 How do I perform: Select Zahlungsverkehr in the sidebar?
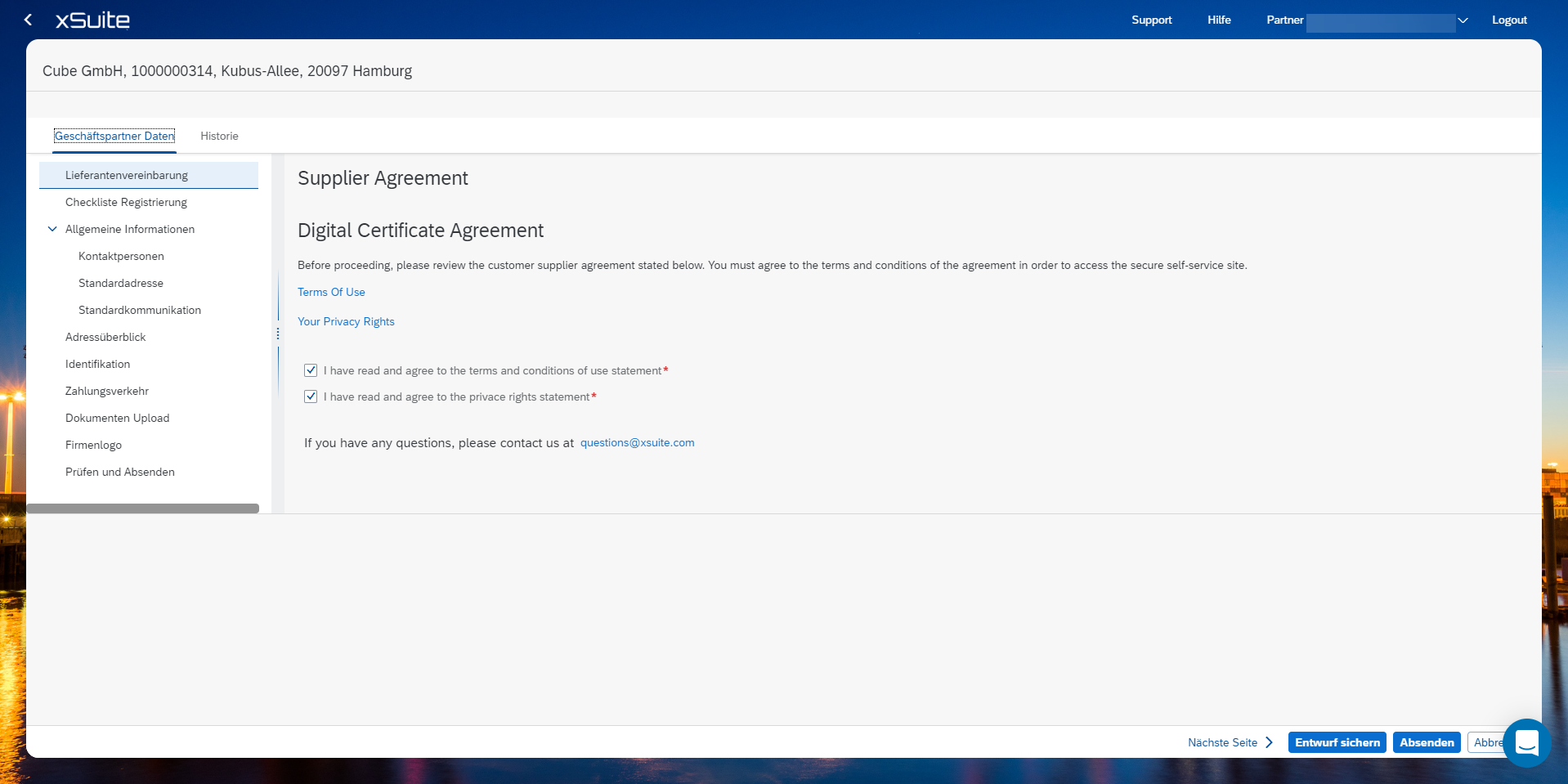tap(107, 391)
